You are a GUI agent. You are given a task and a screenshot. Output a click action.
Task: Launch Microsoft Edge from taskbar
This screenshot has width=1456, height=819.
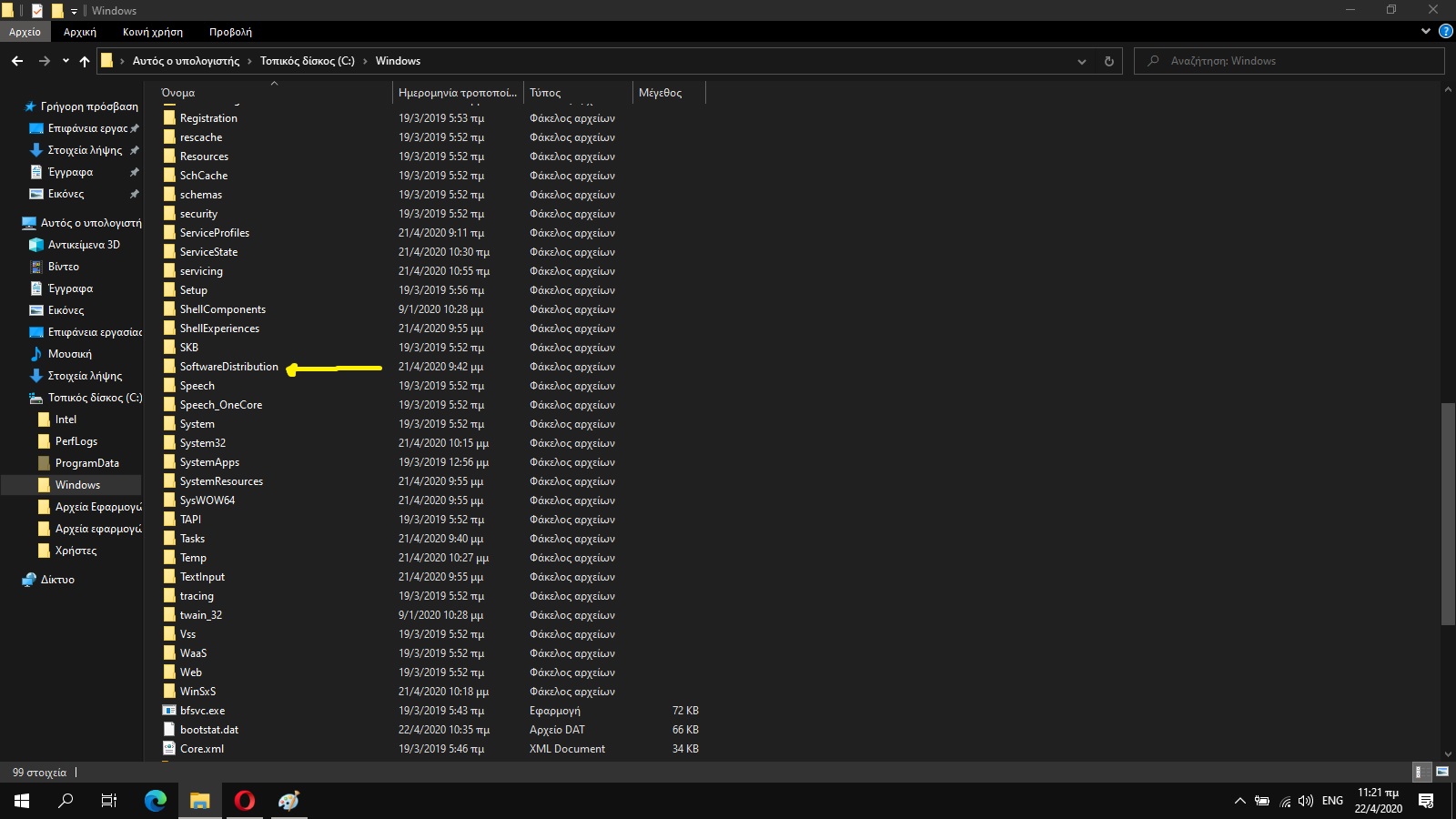pyautogui.click(x=156, y=801)
